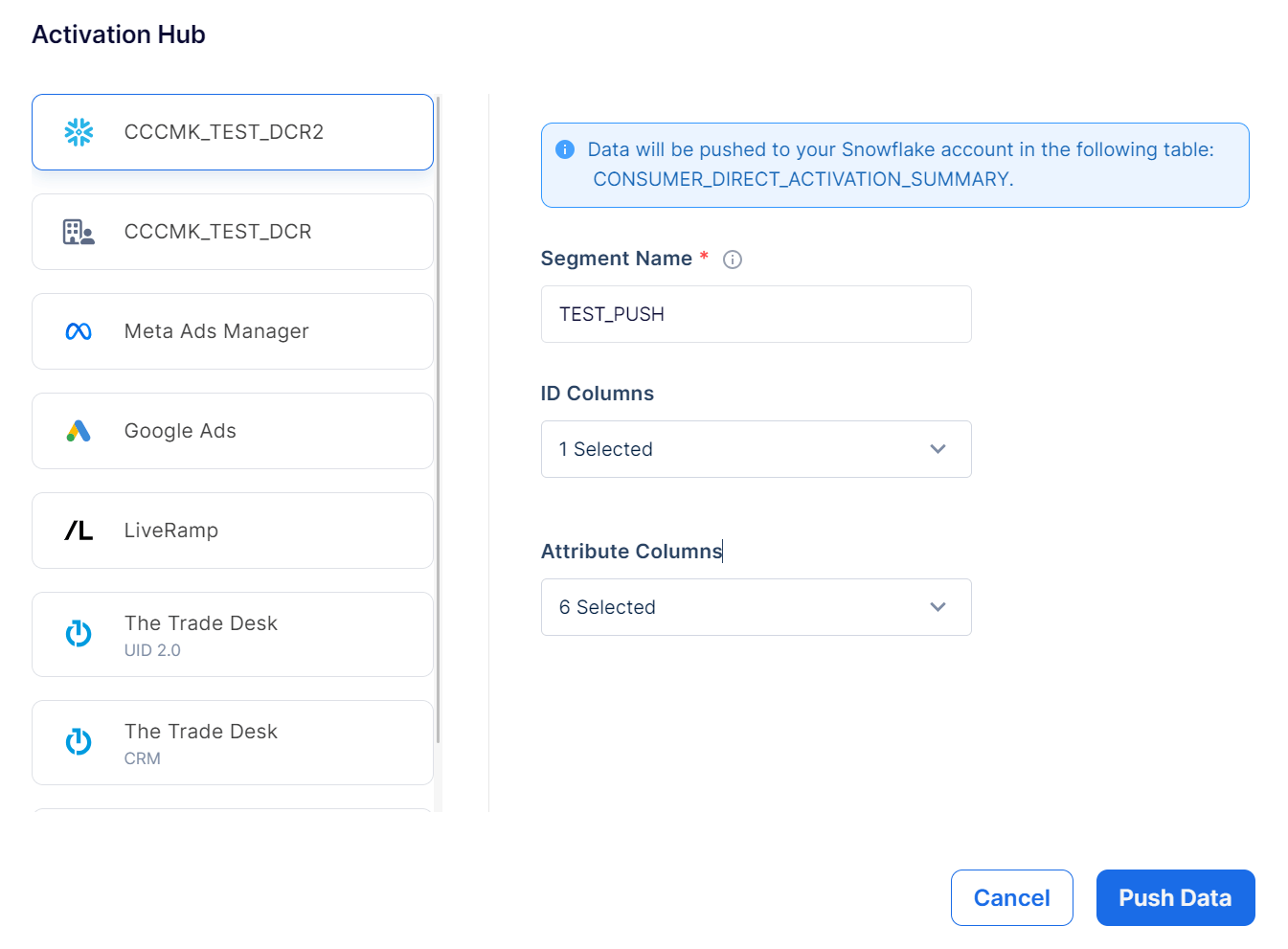Click the Cancel button
This screenshot has height=949, width=1288.
point(1011,897)
